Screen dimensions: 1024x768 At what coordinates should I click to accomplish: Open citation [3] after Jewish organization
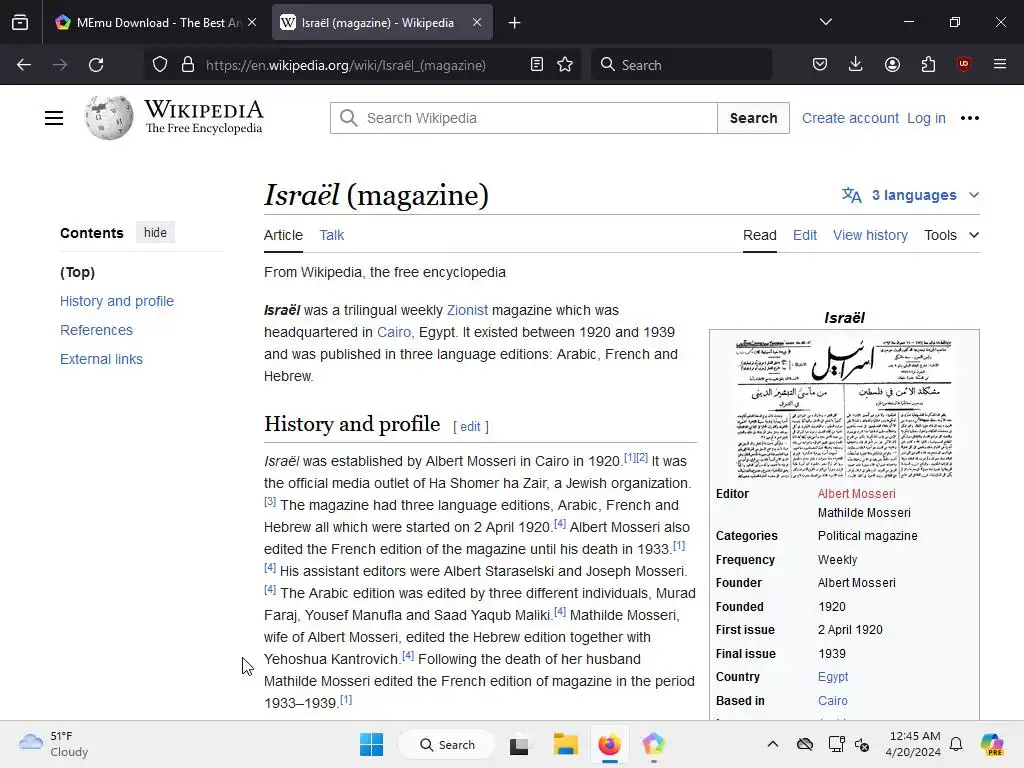coord(270,502)
